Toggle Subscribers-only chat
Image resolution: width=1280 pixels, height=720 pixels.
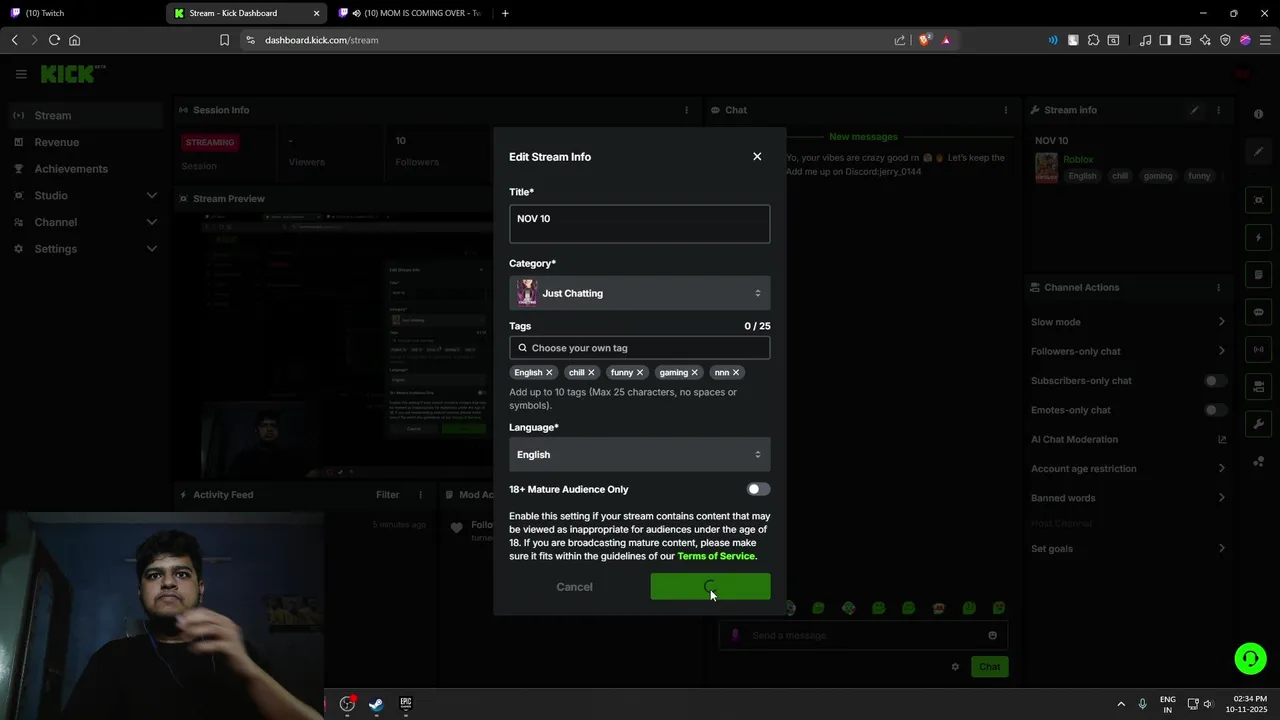1215,381
